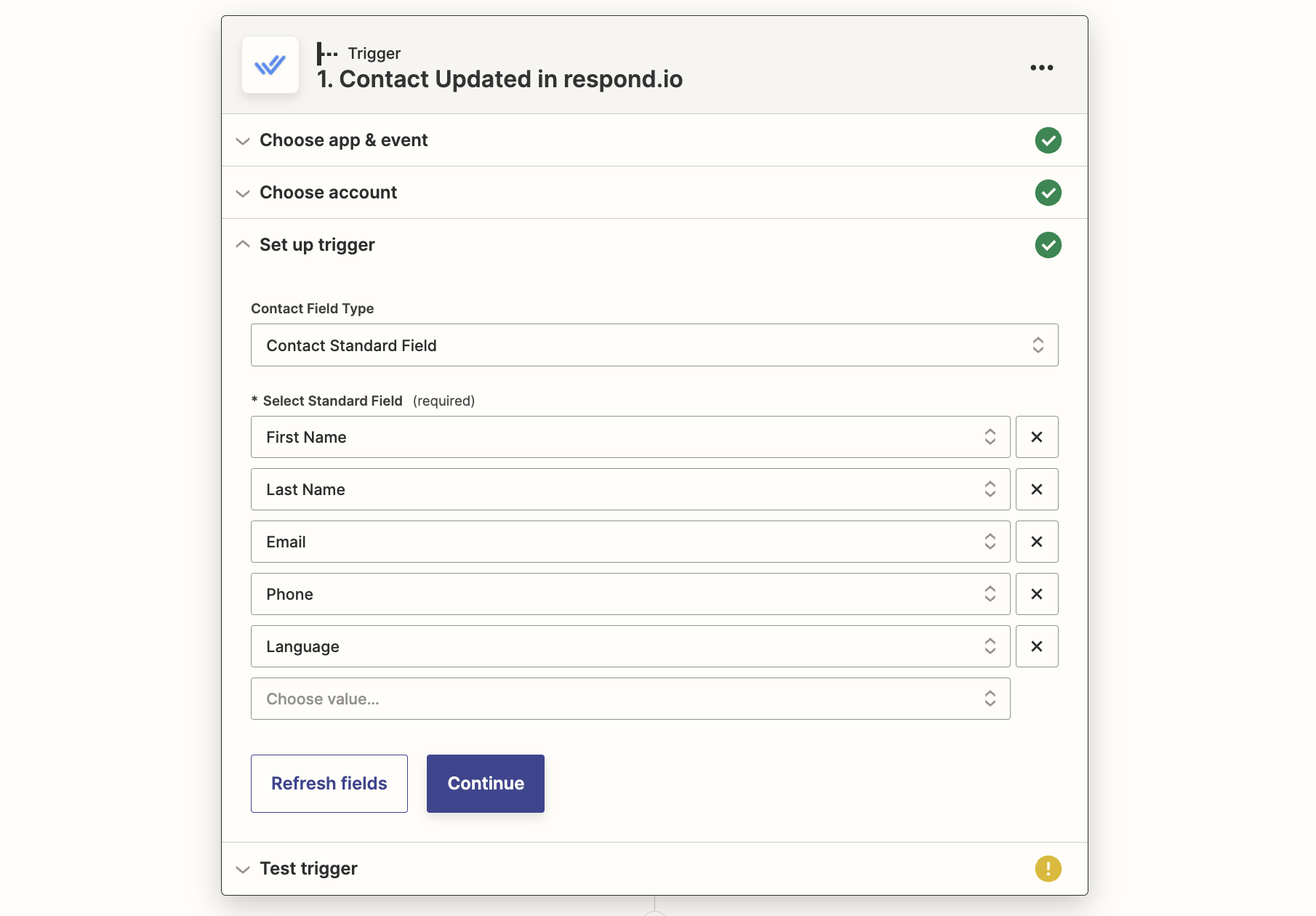Click the Refresh fields button
This screenshot has height=916, width=1316.
[329, 784]
